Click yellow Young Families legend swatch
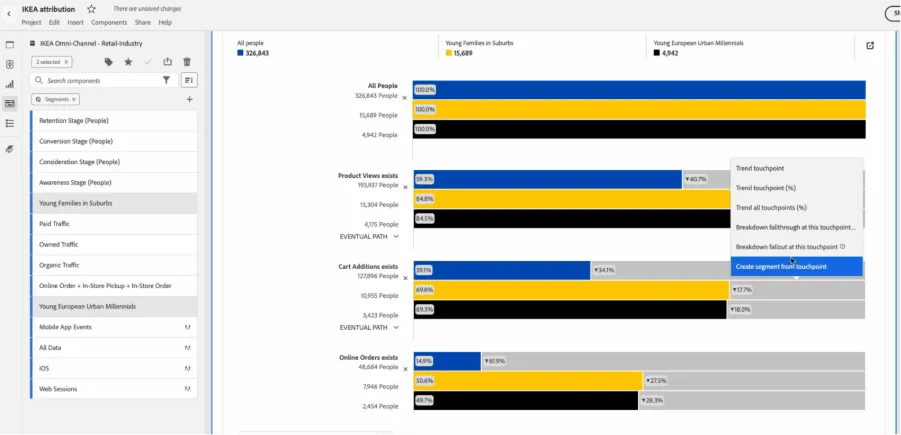This screenshot has height=435, width=901. click(449, 53)
